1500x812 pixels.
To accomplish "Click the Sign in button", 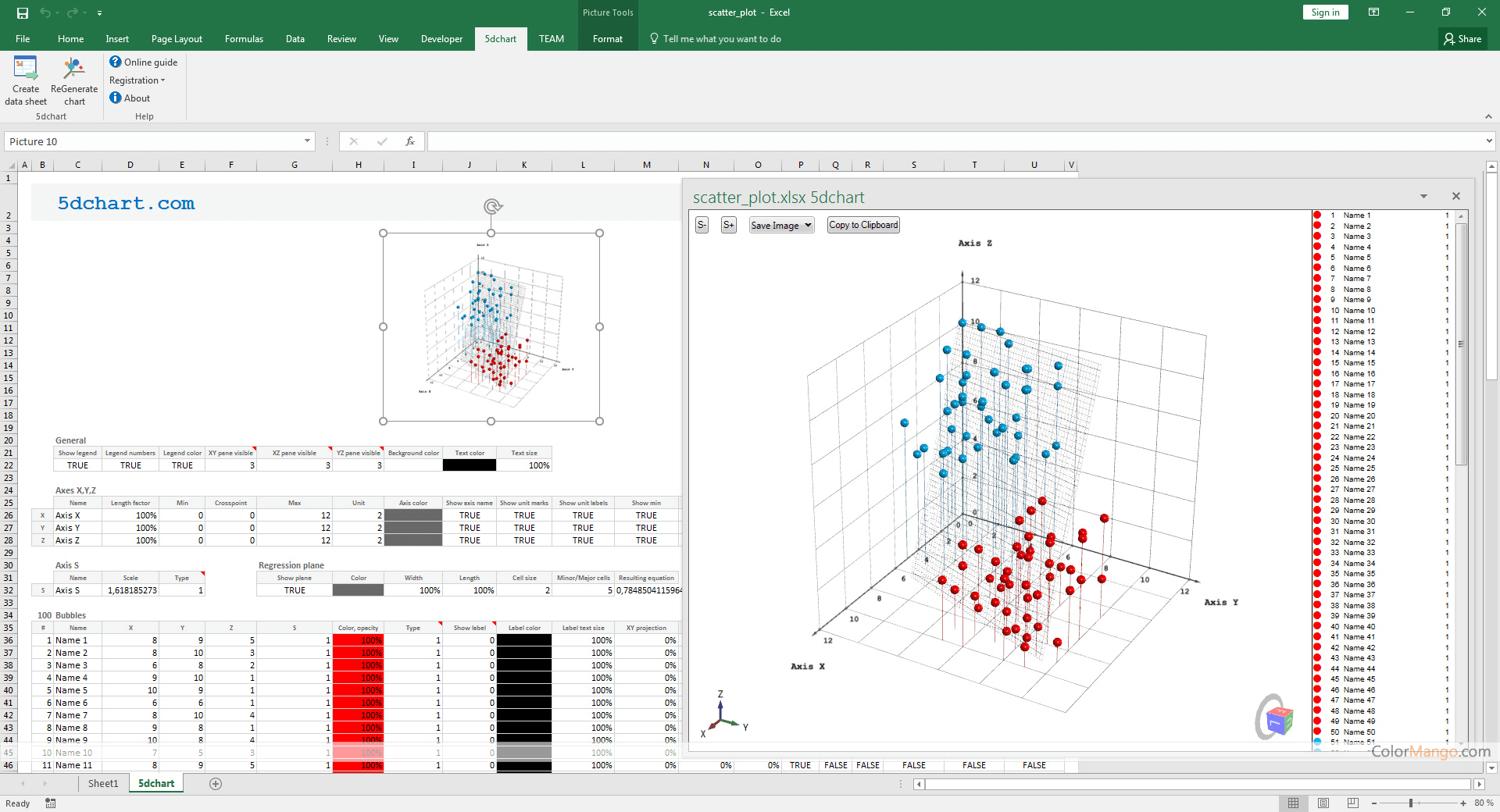I will point(1325,12).
